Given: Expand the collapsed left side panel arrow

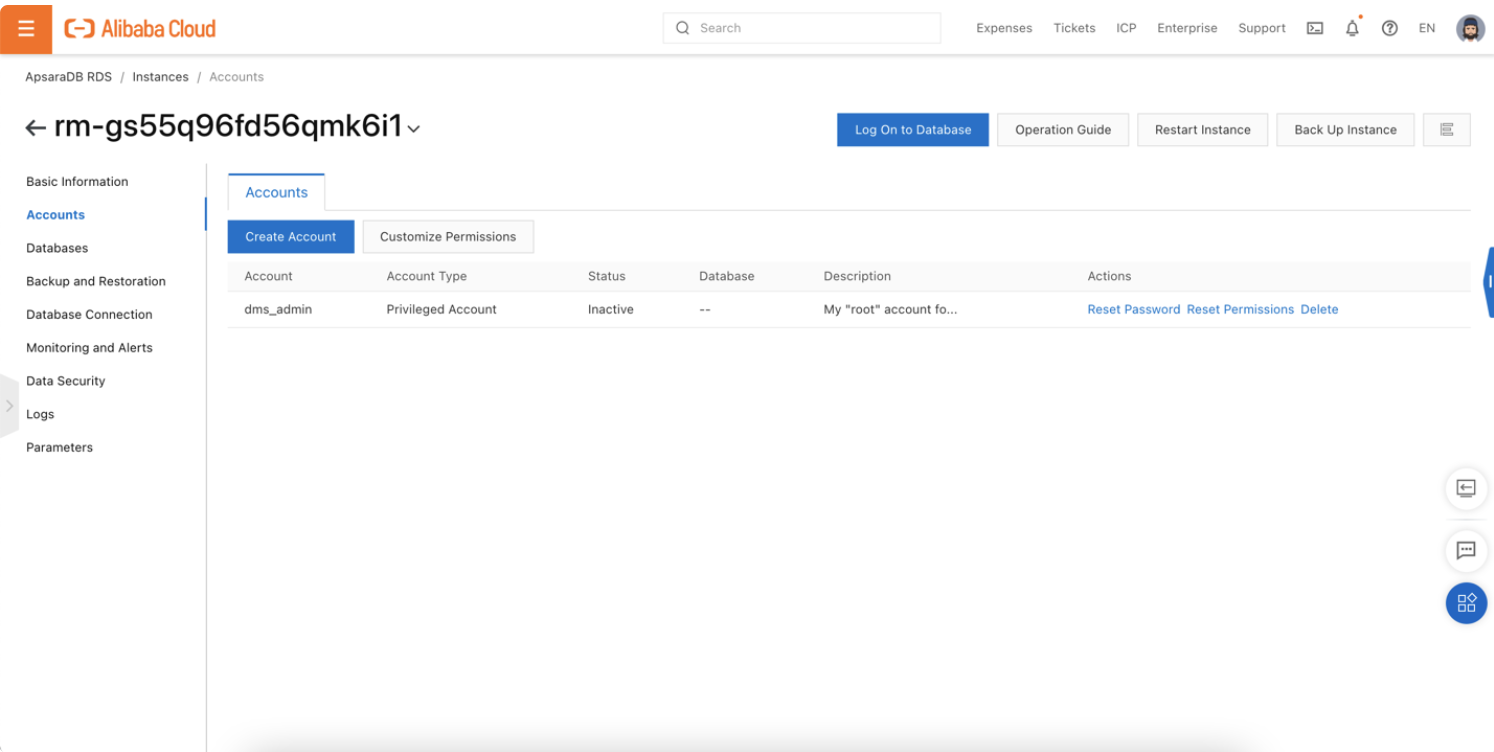Looking at the screenshot, I should pyautogui.click(x=9, y=406).
